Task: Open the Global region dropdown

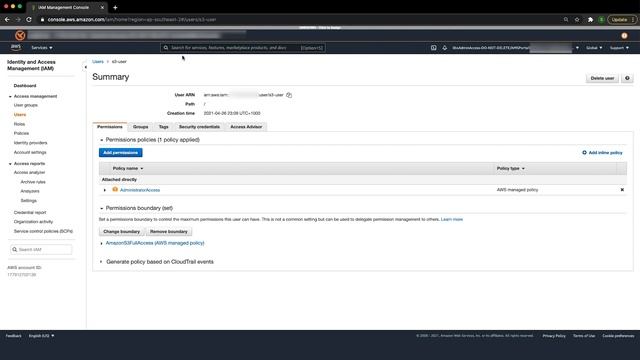Action: (594, 48)
